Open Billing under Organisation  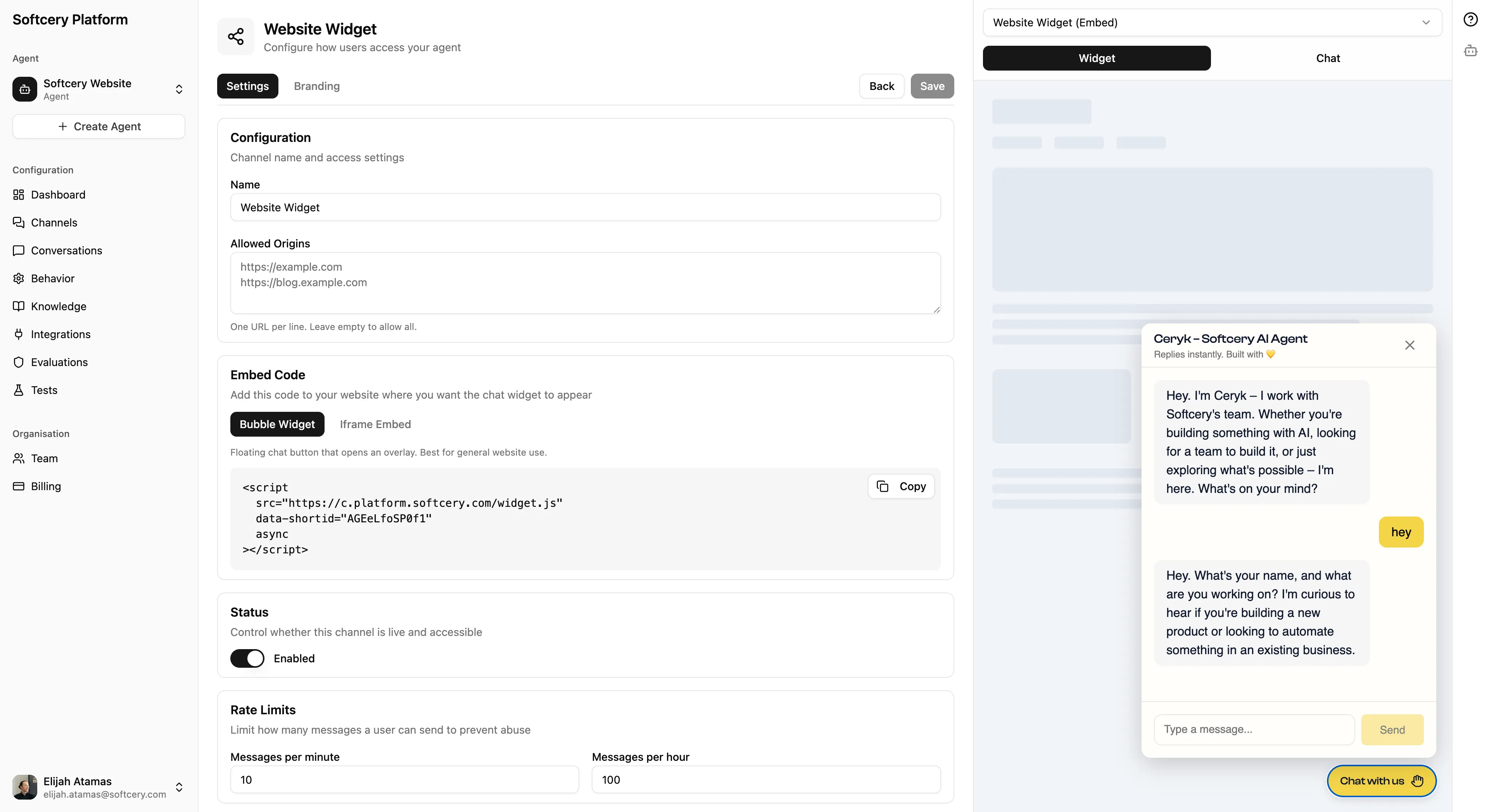(x=46, y=486)
